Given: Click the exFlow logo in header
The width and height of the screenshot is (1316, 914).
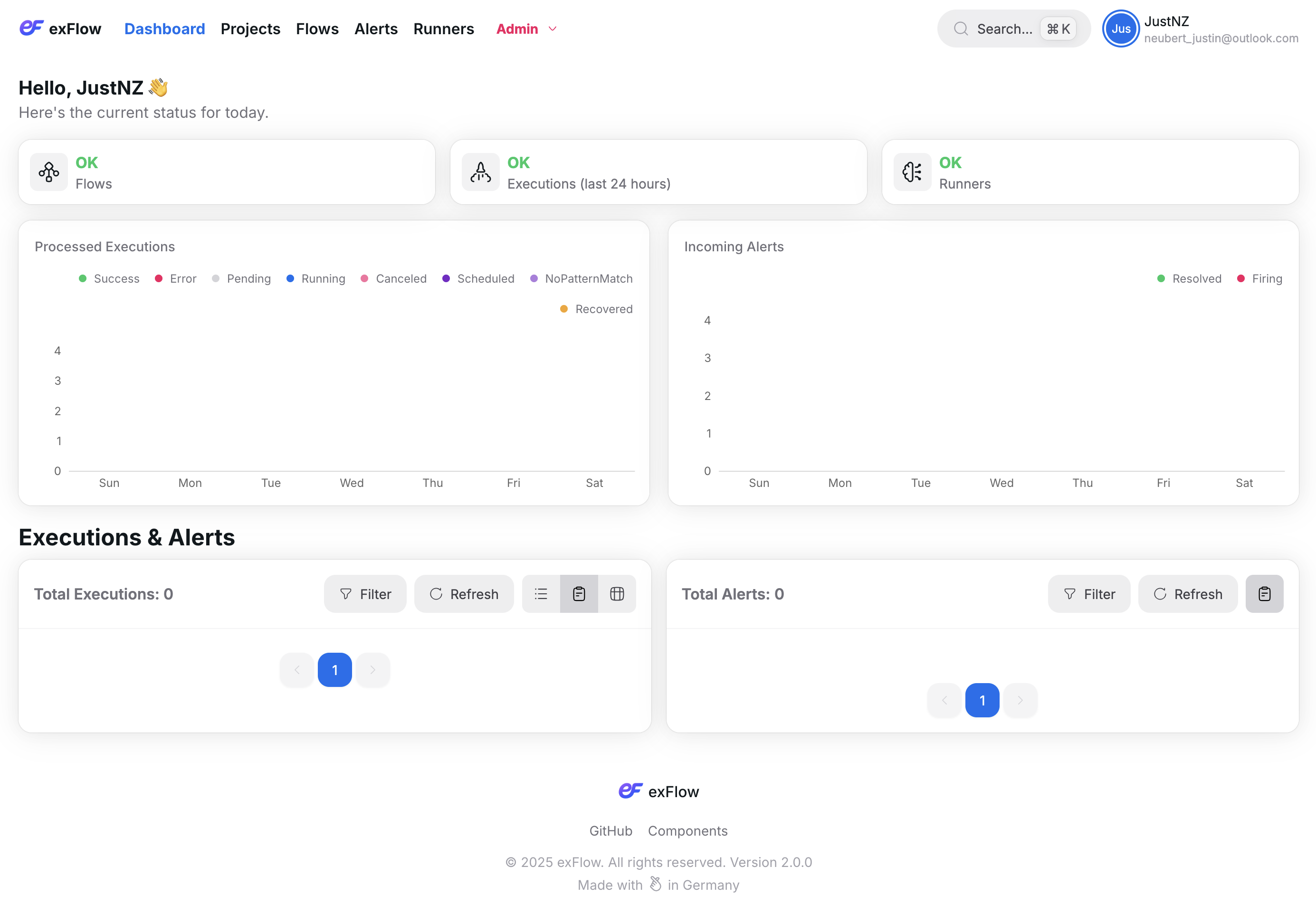Looking at the screenshot, I should pyautogui.click(x=60, y=29).
